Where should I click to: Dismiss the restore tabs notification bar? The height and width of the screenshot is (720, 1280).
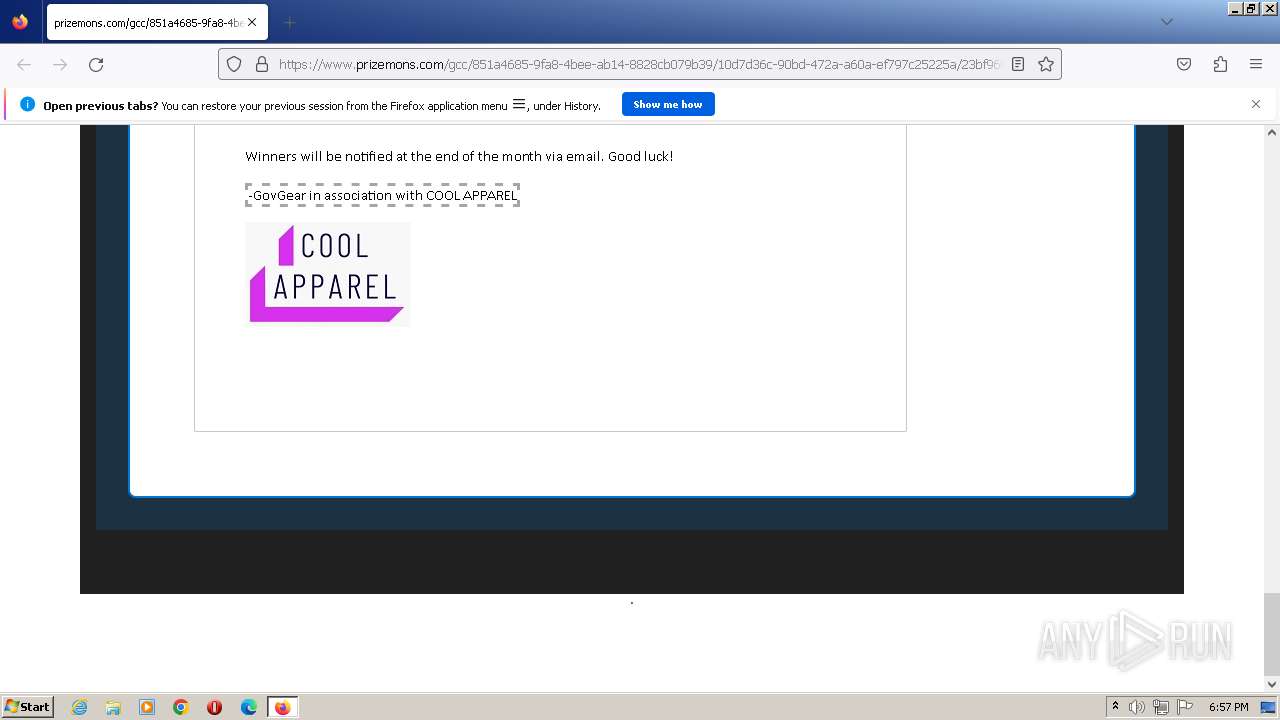(x=1256, y=104)
